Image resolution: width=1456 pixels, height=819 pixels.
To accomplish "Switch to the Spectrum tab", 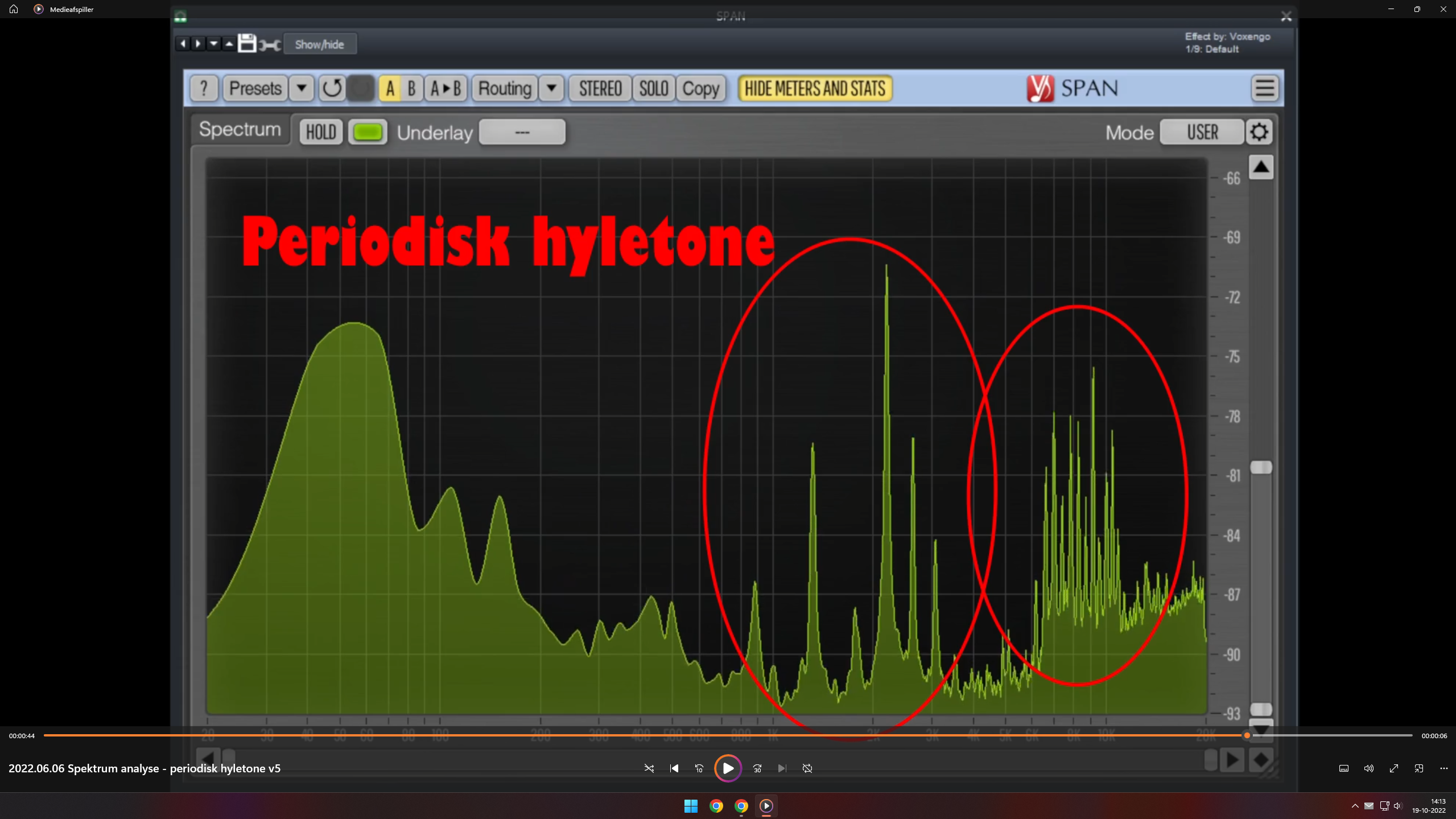I will (240, 130).
